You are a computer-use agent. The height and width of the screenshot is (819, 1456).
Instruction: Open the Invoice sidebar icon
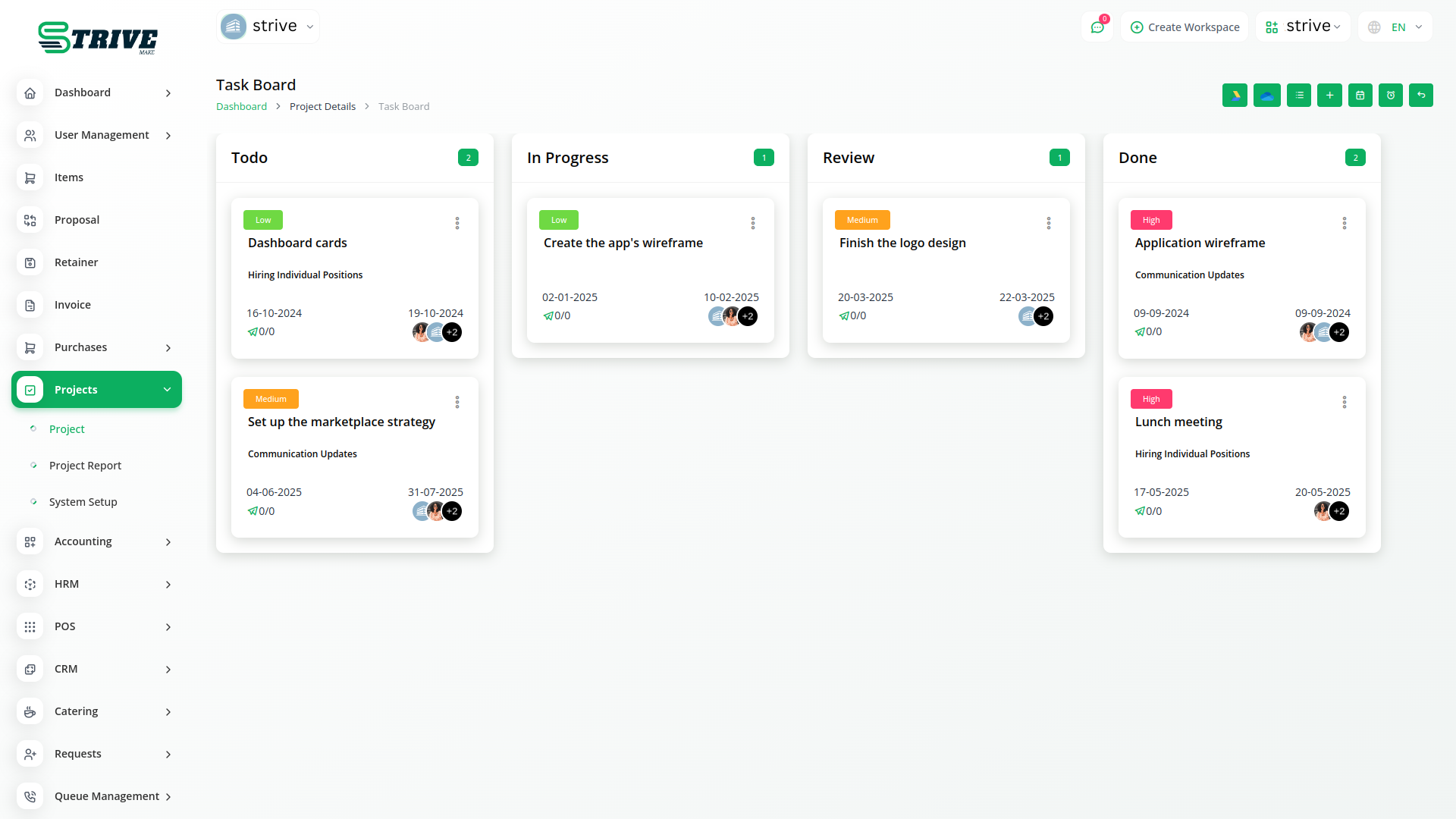(x=30, y=305)
